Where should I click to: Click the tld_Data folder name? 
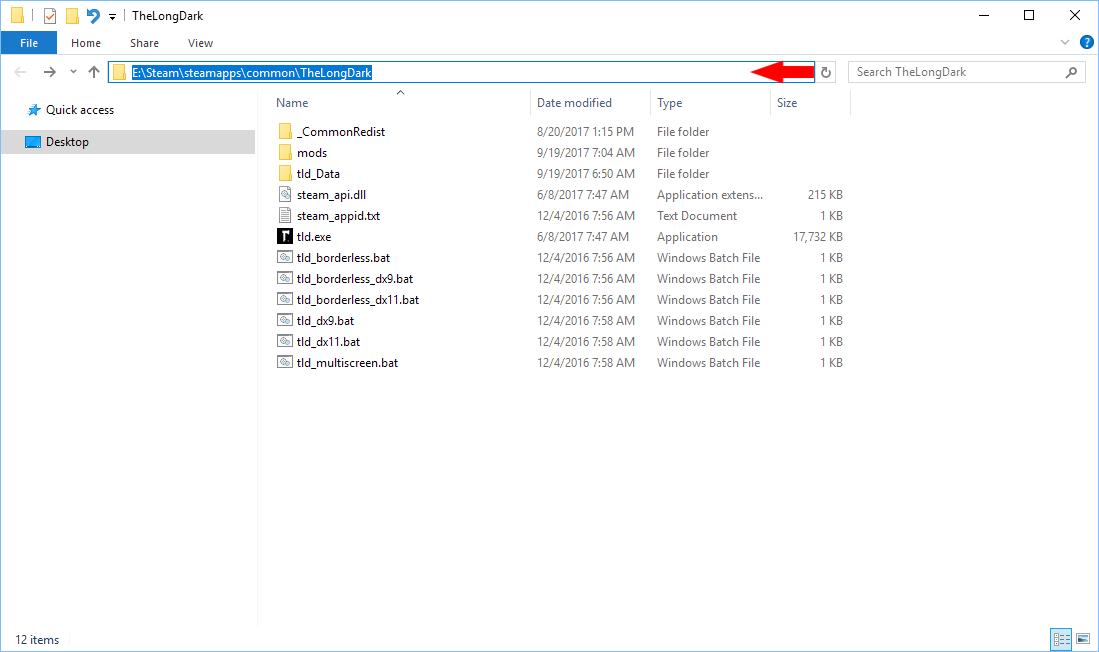pos(318,174)
